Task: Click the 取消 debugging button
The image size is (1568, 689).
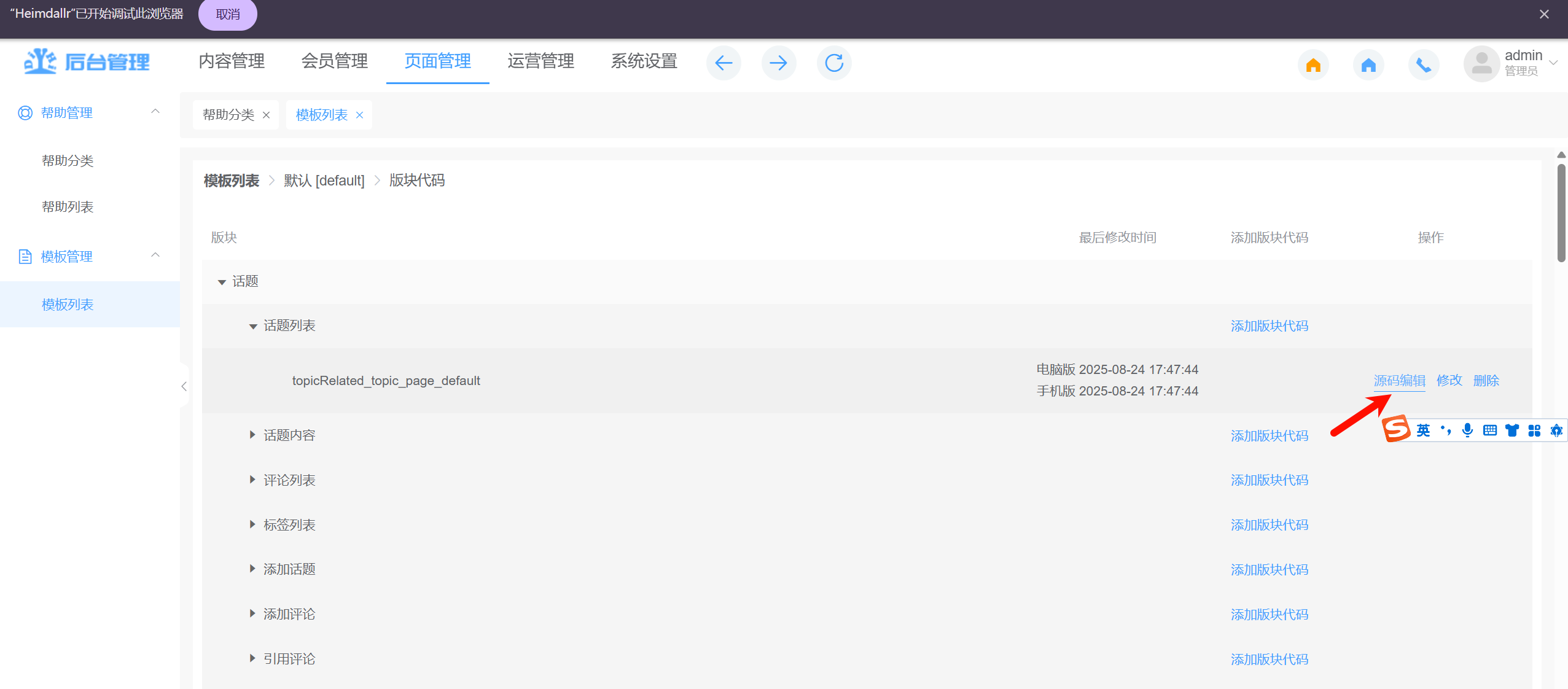Action: tap(228, 14)
